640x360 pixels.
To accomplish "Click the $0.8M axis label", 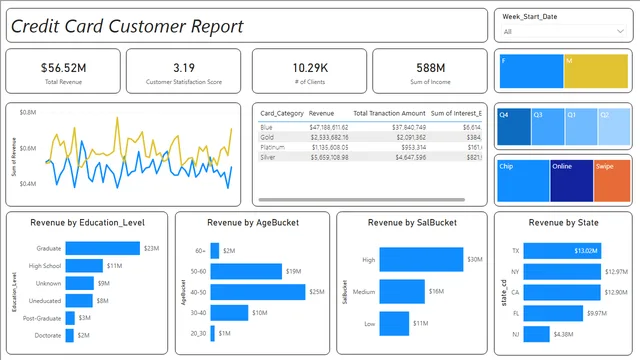I will coord(28,112).
